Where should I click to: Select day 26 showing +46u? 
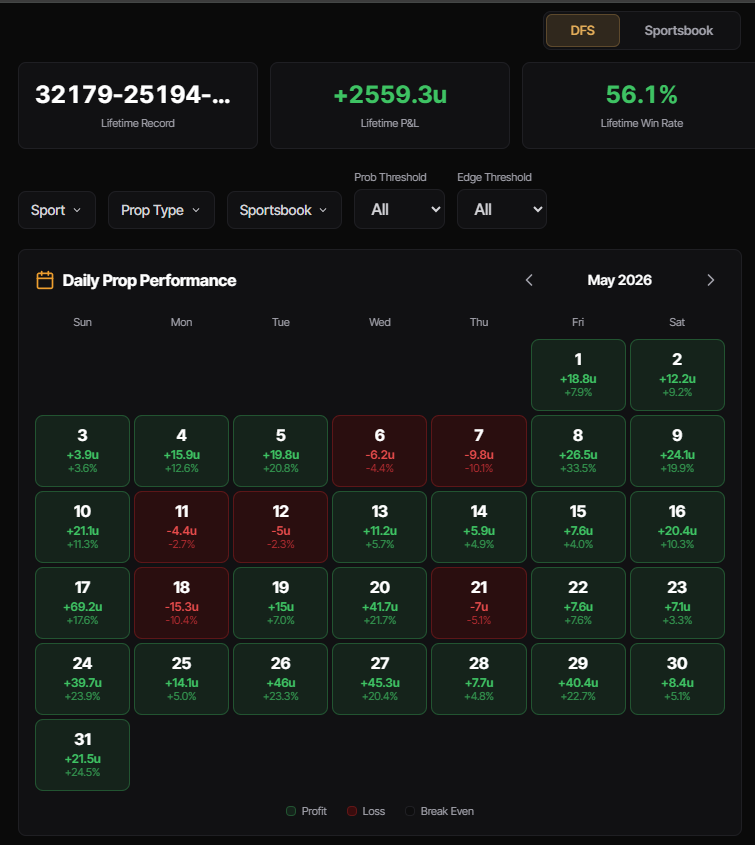click(281, 679)
